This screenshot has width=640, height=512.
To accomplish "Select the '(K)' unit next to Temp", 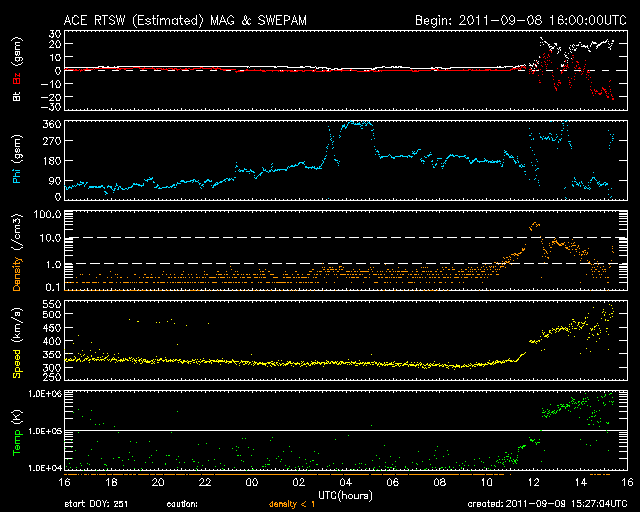I will [17, 417].
